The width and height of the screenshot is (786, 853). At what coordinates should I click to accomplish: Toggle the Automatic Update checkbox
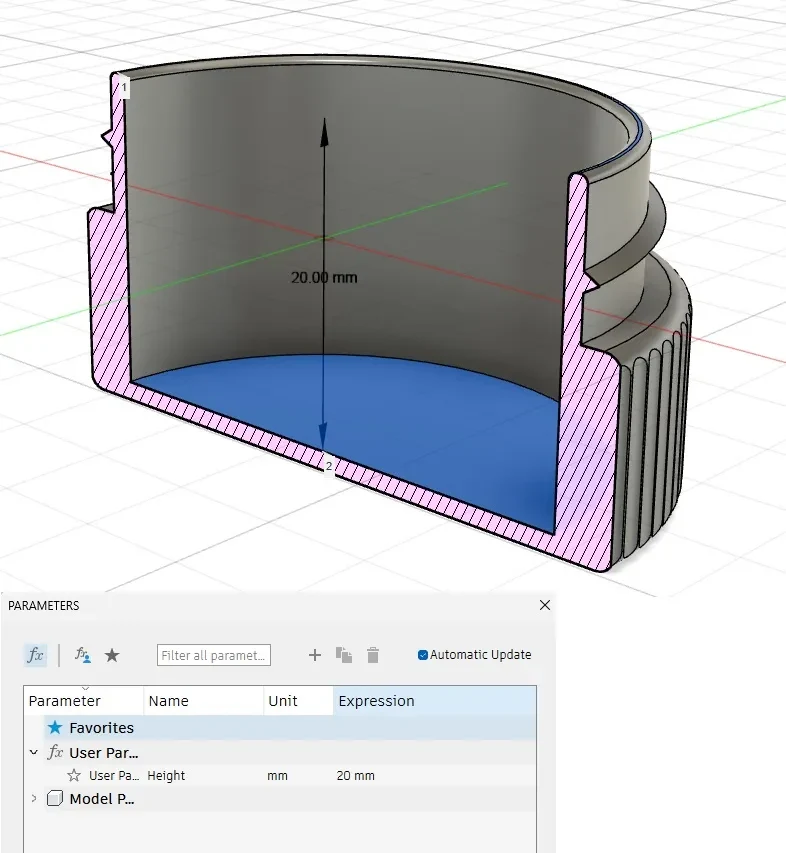click(423, 654)
